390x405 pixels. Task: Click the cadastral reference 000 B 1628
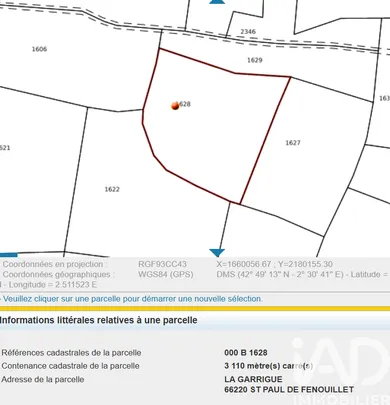pos(246,353)
